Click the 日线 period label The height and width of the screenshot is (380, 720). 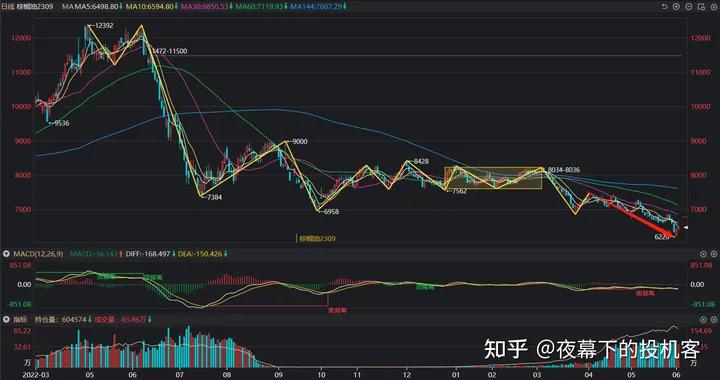[x=9, y=7]
